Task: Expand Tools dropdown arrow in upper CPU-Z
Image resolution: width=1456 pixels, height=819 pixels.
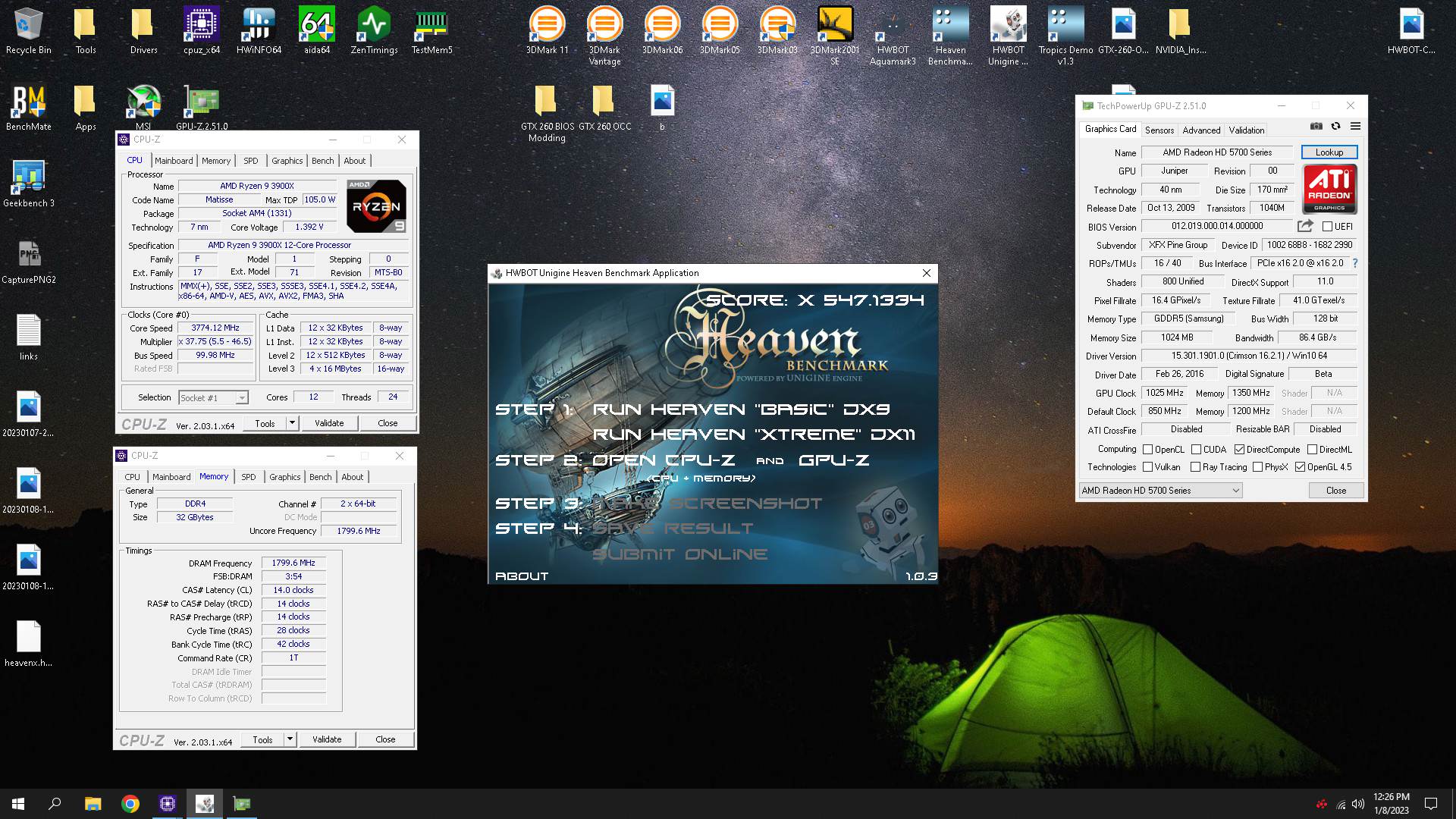Action: (x=292, y=423)
